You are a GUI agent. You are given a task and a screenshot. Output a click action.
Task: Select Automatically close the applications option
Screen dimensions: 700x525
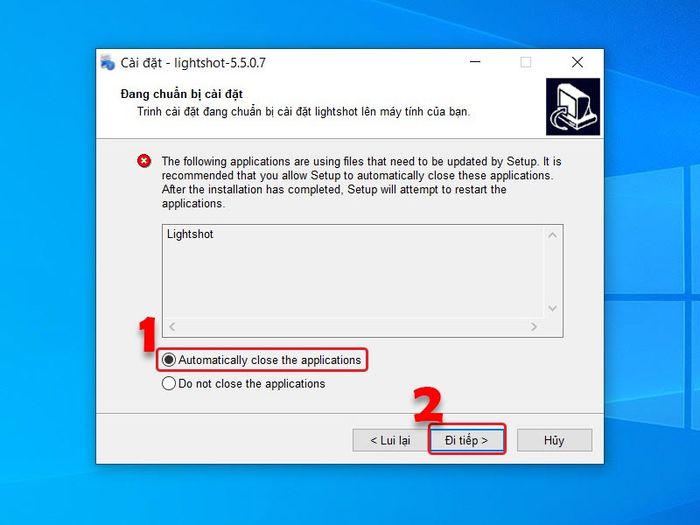click(x=262, y=360)
